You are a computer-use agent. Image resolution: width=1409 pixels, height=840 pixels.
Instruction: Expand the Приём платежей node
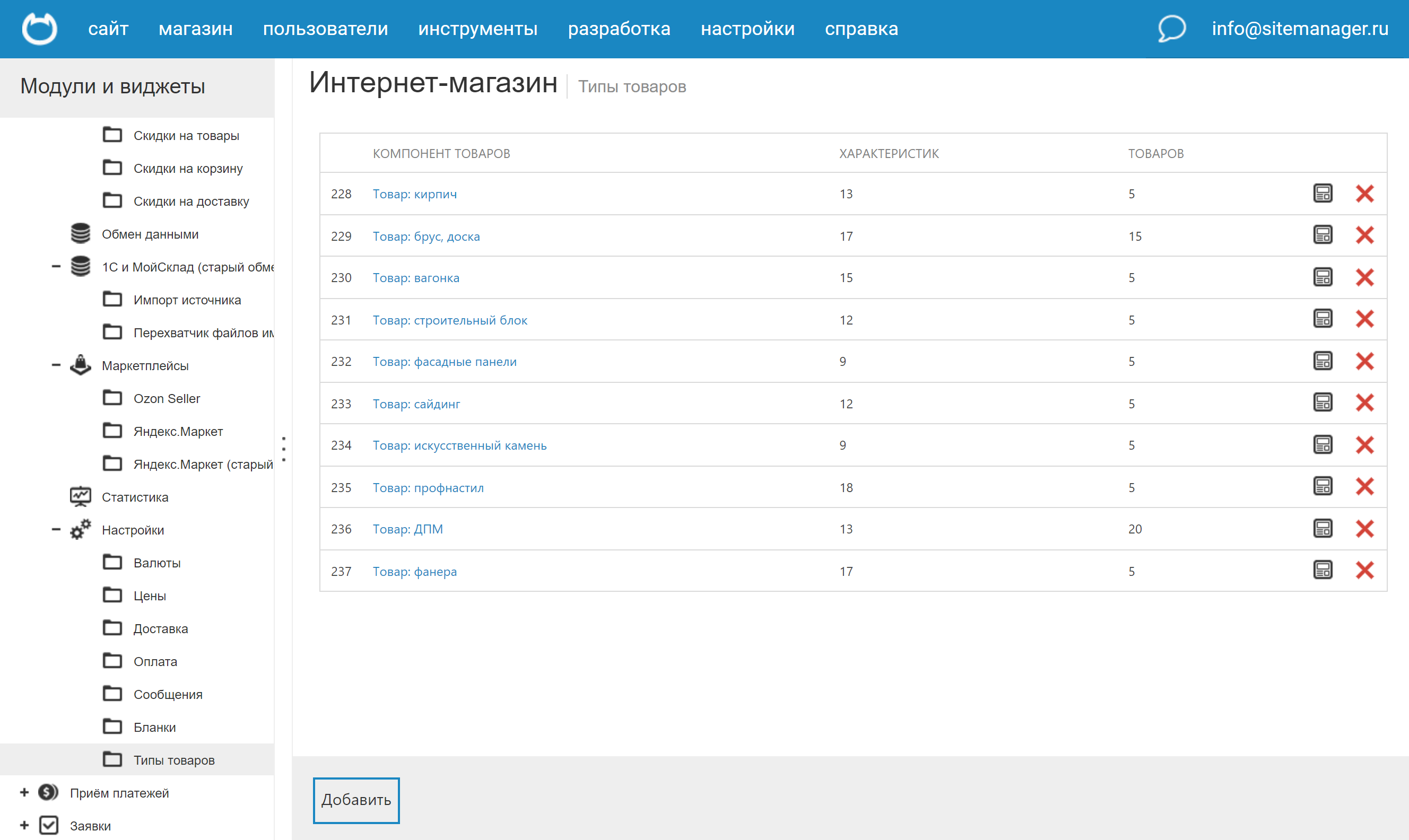[24, 792]
